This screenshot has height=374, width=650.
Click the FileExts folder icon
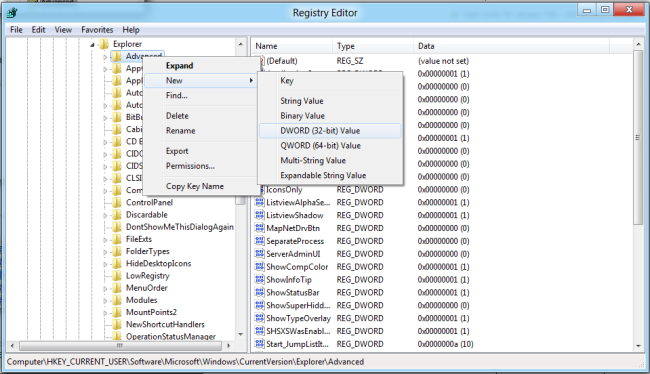click(x=117, y=239)
